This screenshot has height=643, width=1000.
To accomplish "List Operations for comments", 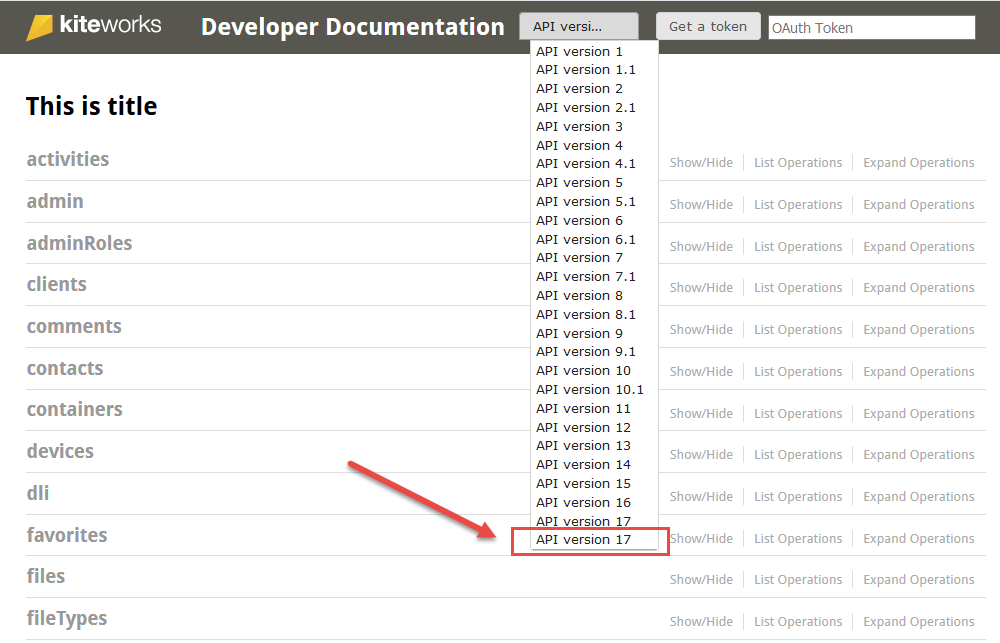I will [x=798, y=330].
